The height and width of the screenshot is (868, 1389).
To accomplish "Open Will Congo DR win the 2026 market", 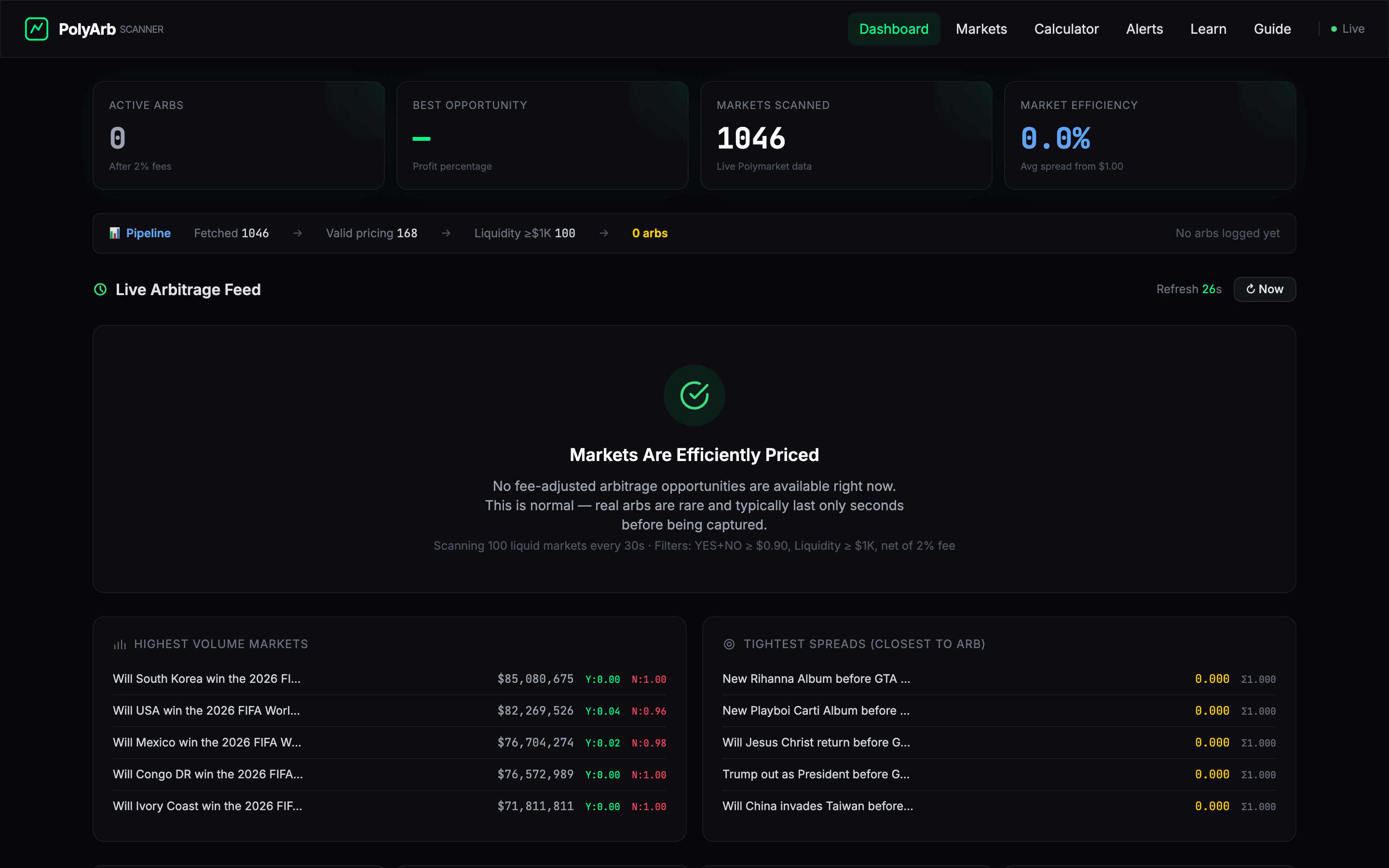I will point(208,774).
